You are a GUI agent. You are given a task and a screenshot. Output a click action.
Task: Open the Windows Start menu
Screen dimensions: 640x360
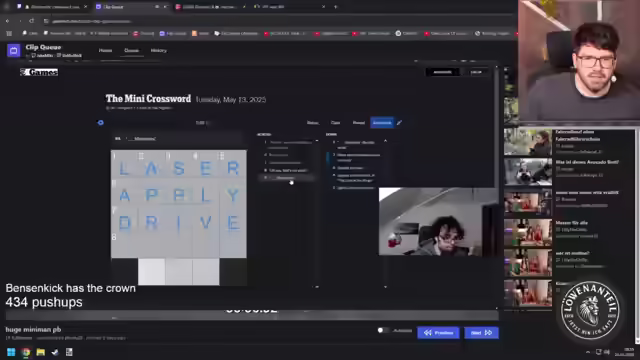[x=11, y=352]
